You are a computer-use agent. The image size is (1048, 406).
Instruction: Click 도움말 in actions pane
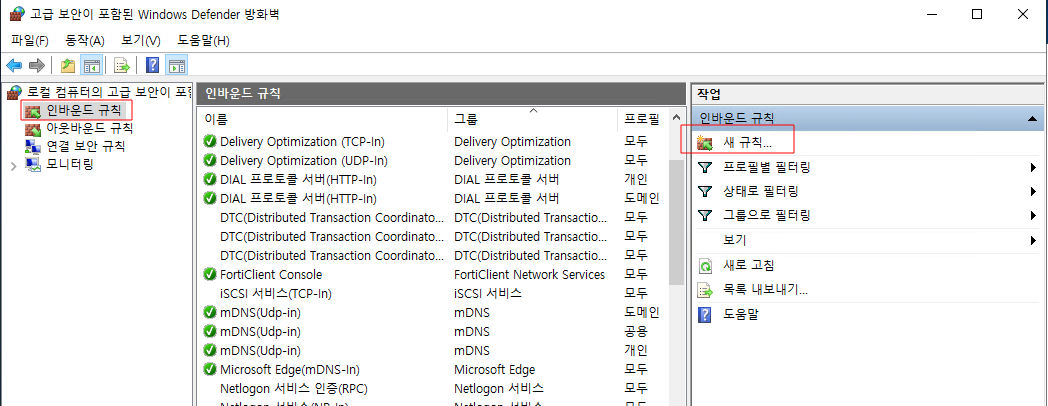pos(741,314)
